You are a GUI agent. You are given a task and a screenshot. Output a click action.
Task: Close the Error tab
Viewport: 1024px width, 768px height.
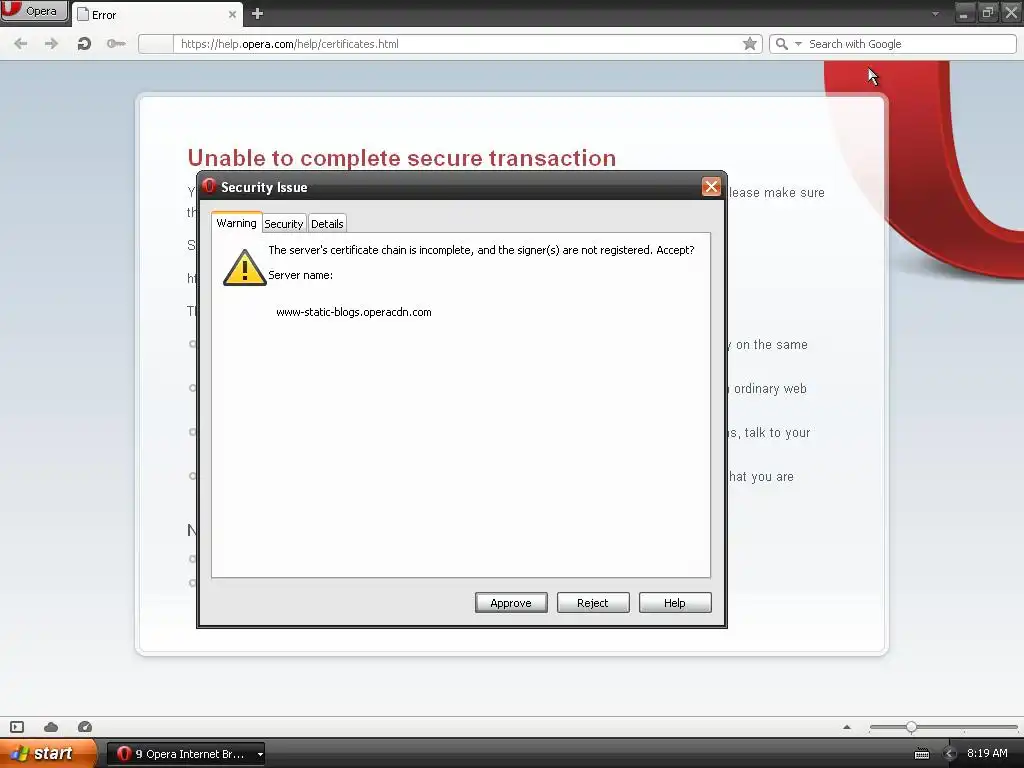tap(232, 14)
